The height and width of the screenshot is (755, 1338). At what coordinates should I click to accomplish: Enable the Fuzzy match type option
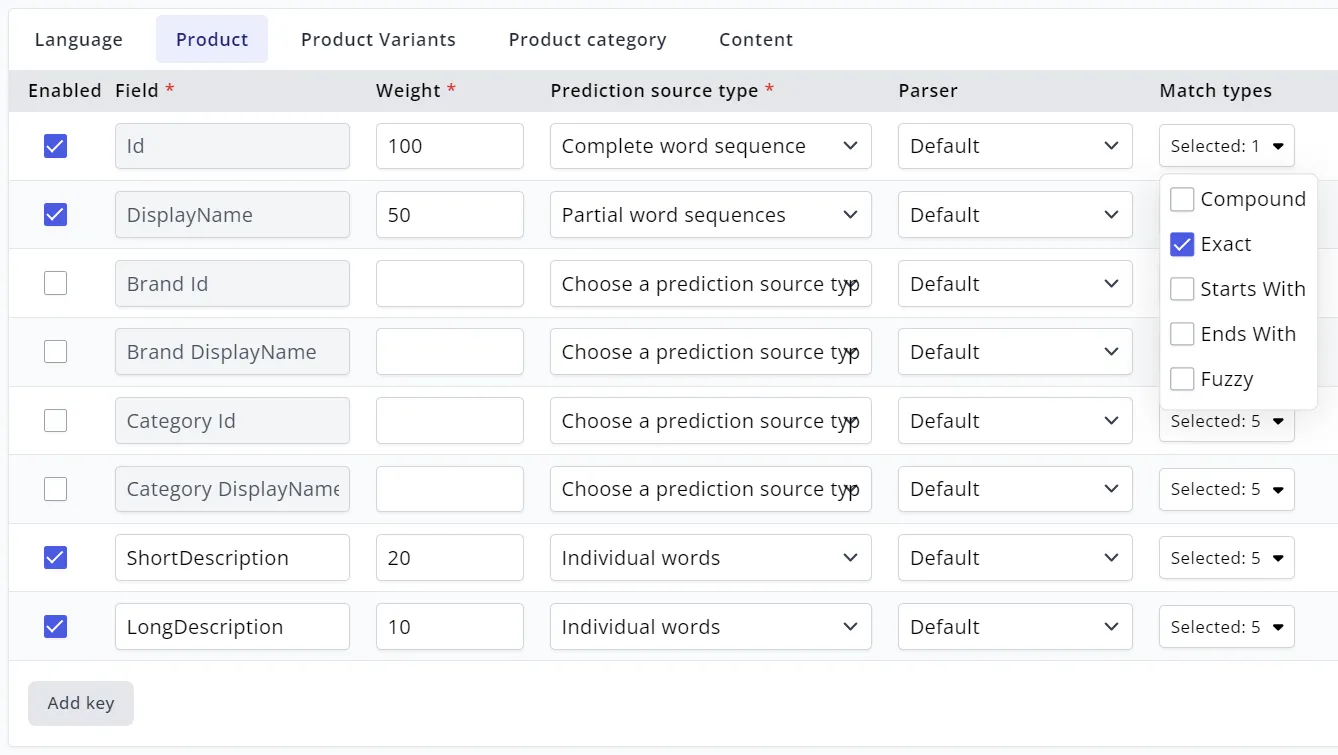[1182, 380]
